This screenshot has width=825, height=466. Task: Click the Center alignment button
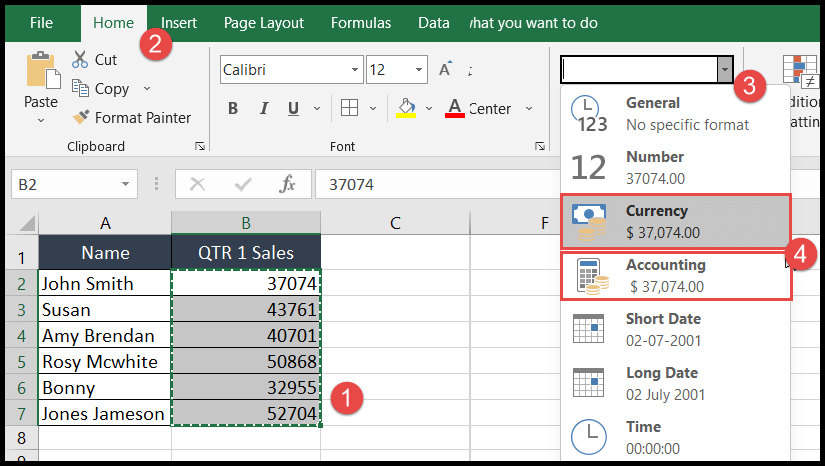coord(490,108)
